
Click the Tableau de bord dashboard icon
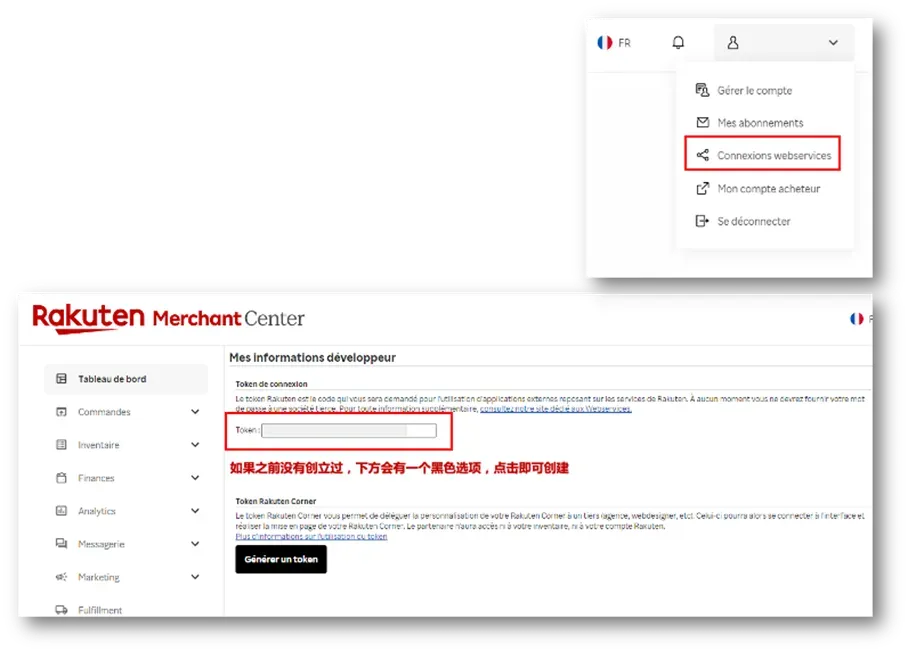(x=61, y=379)
